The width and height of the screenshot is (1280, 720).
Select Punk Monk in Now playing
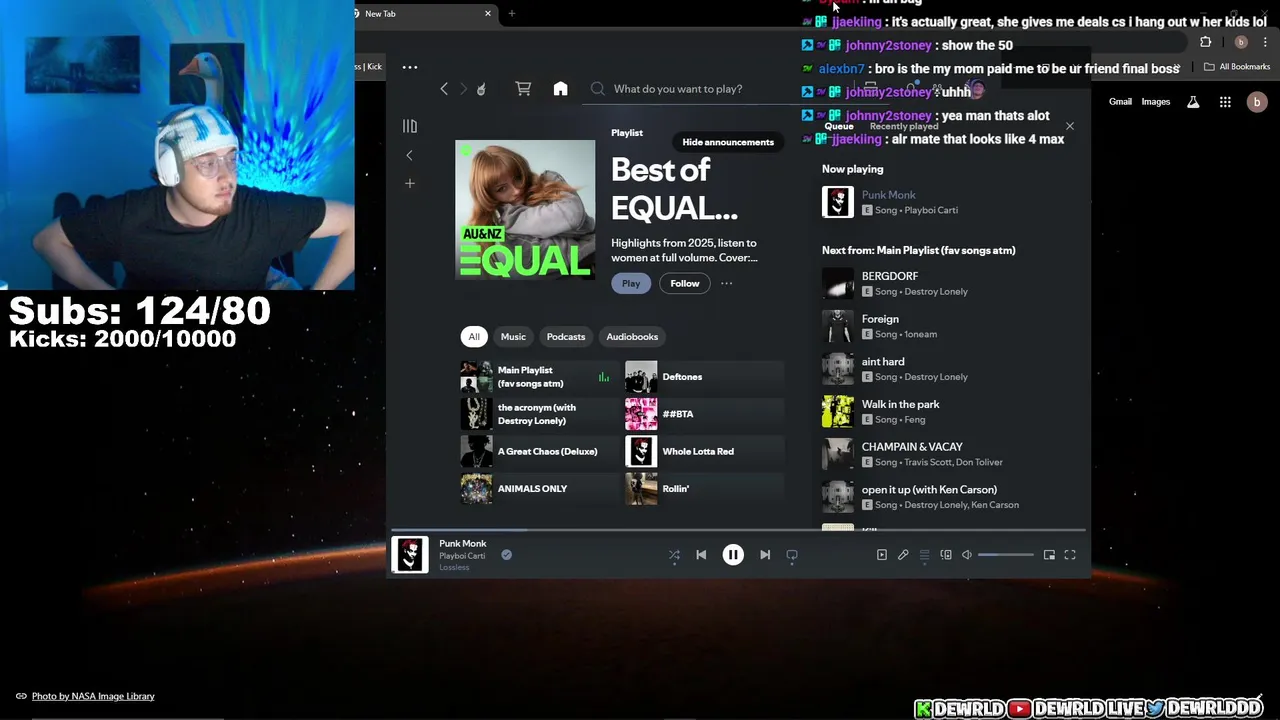pyautogui.click(x=948, y=202)
